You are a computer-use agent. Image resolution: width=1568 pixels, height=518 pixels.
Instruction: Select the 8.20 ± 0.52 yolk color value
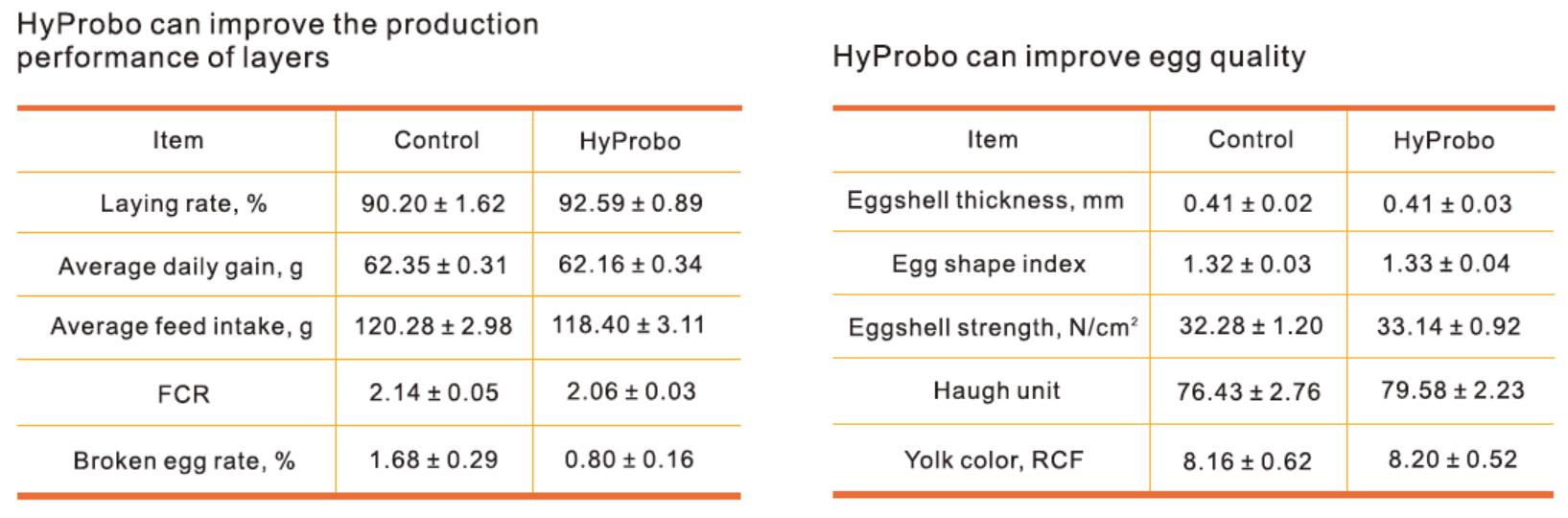coord(1452,459)
